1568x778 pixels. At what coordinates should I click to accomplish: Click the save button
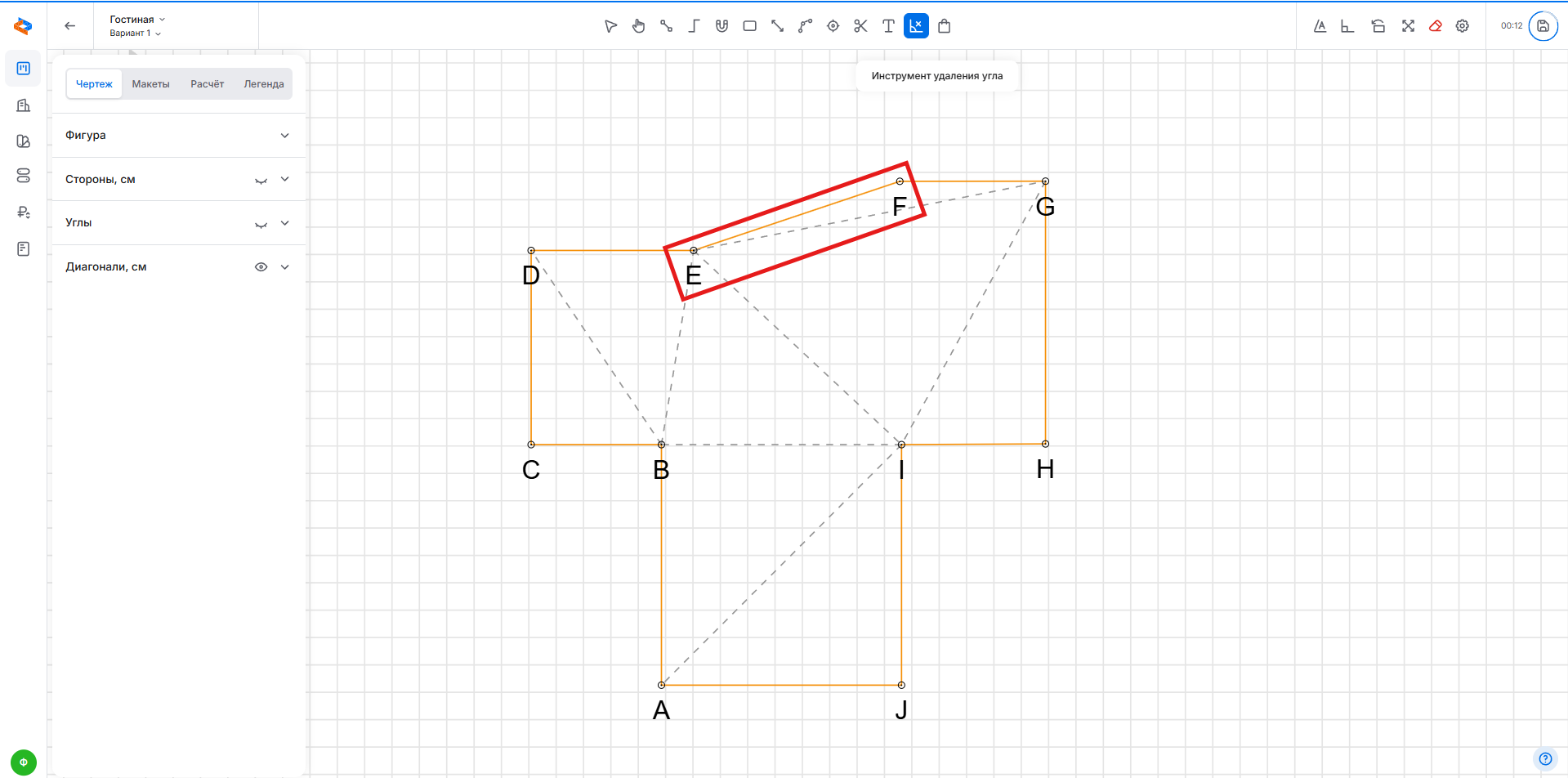pyautogui.click(x=1543, y=26)
